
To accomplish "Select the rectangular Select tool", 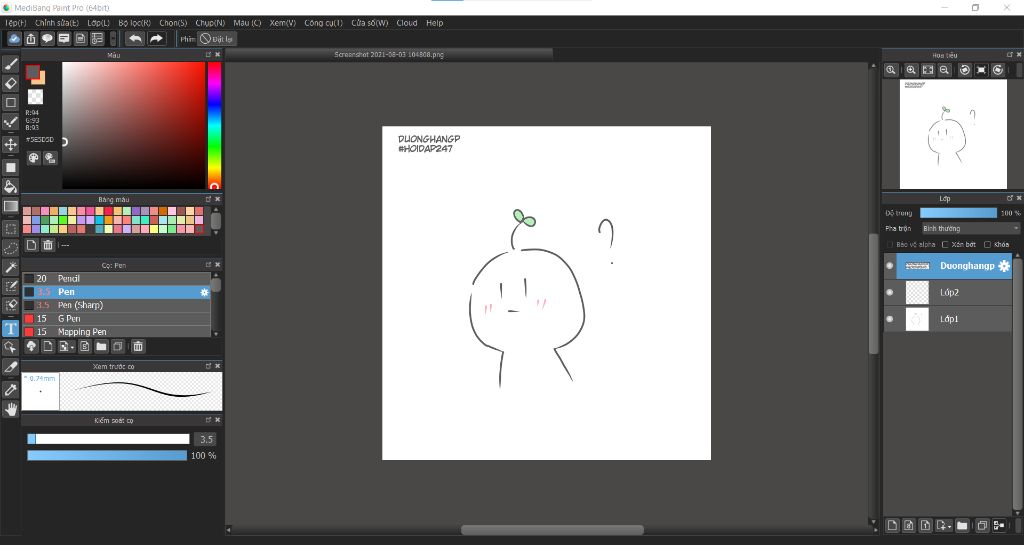I will pos(10,229).
